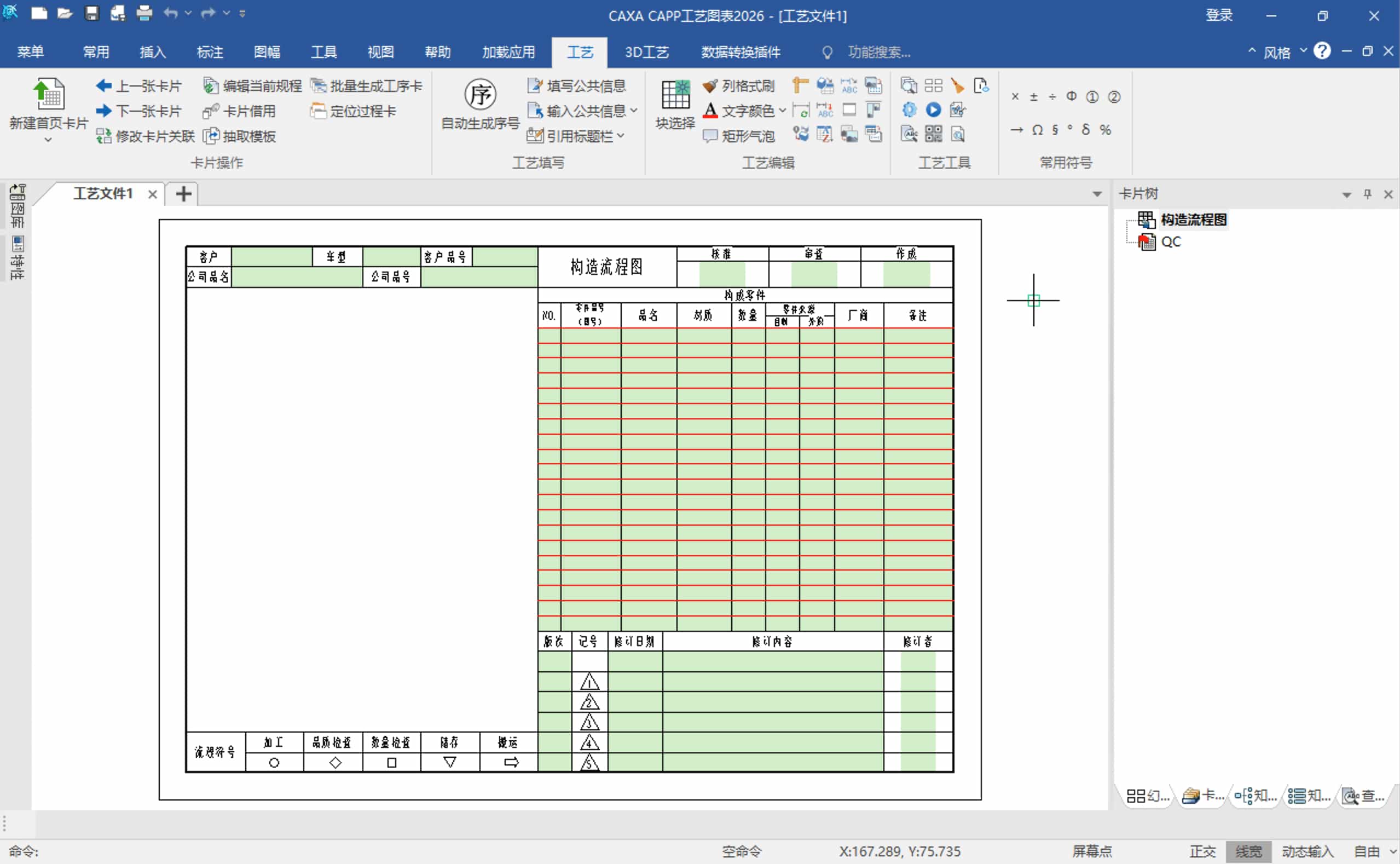Toggle 正交 mode at bottom right
This screenshot has width=1400, height=864.
click(x=1202, y=851)
